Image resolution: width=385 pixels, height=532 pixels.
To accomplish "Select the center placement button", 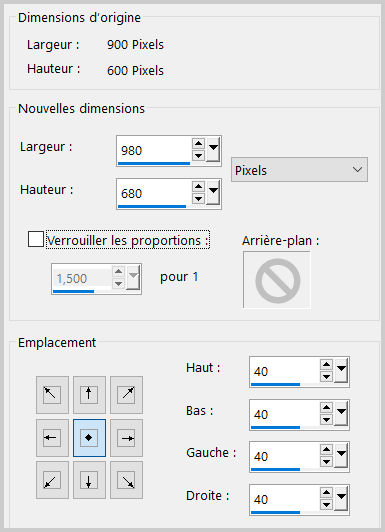I will pyautogui.click(x=89, y=438).
